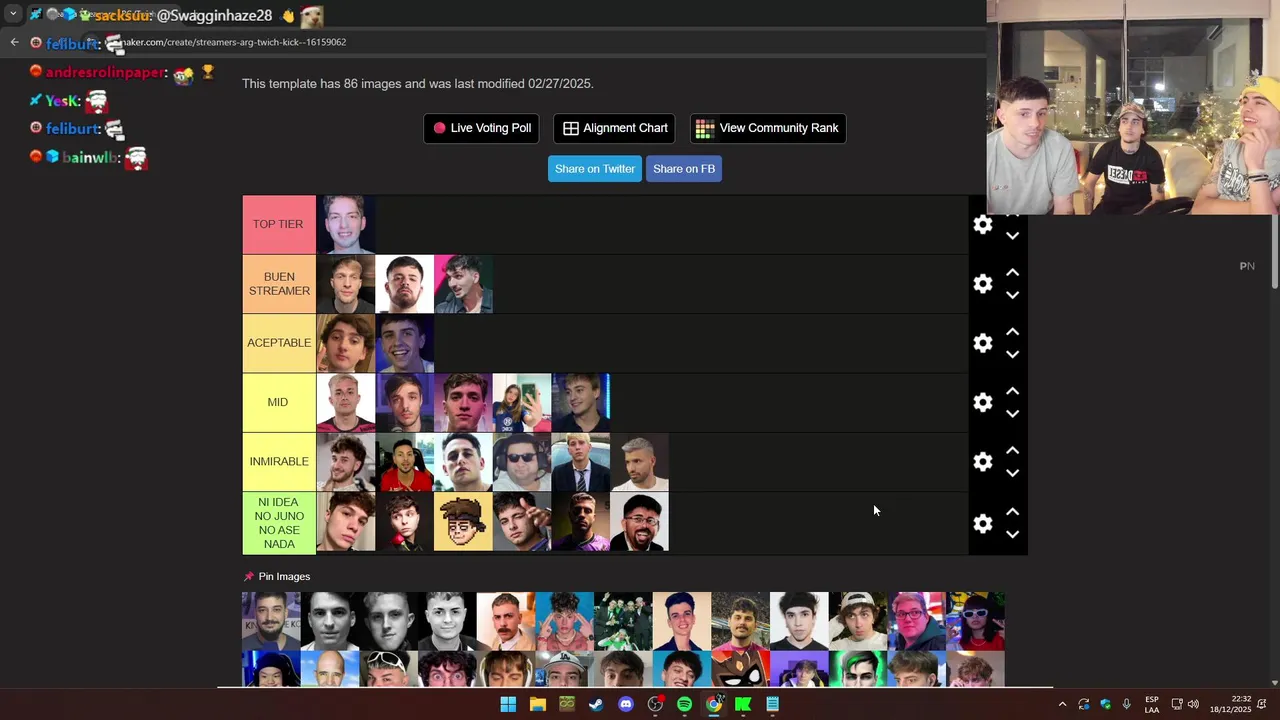Share tier list on Twitter
The image size is (1280, 720).
tap(595, 169)
